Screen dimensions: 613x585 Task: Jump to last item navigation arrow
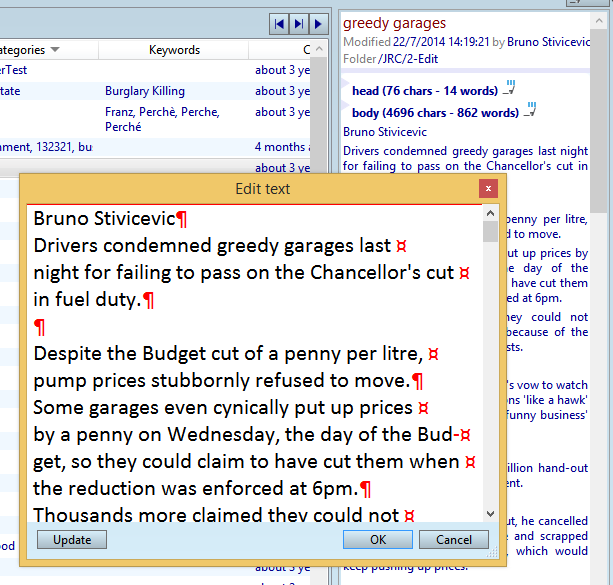click(299, 24)
